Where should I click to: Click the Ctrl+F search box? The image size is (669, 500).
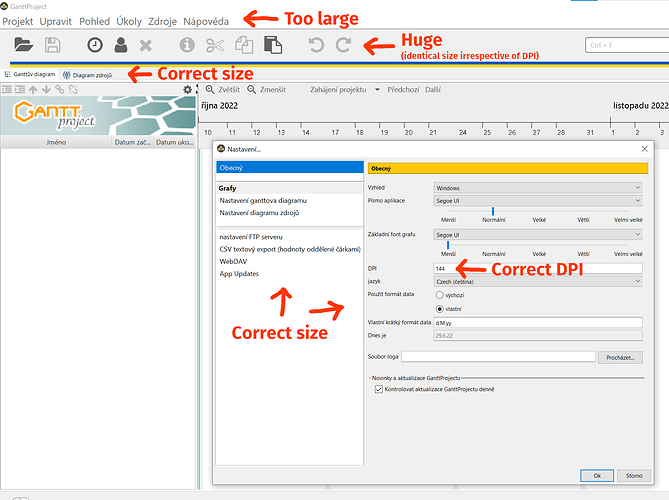[627, 45]
